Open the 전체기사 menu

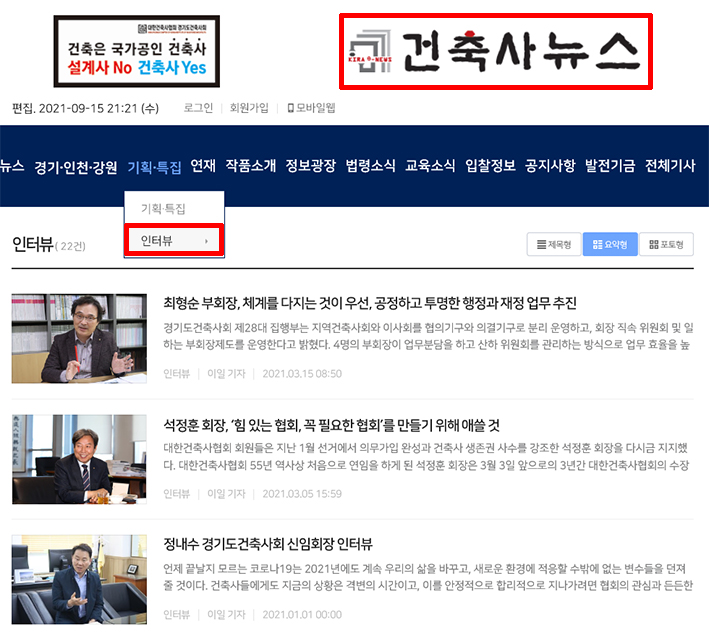pos(670,165)
